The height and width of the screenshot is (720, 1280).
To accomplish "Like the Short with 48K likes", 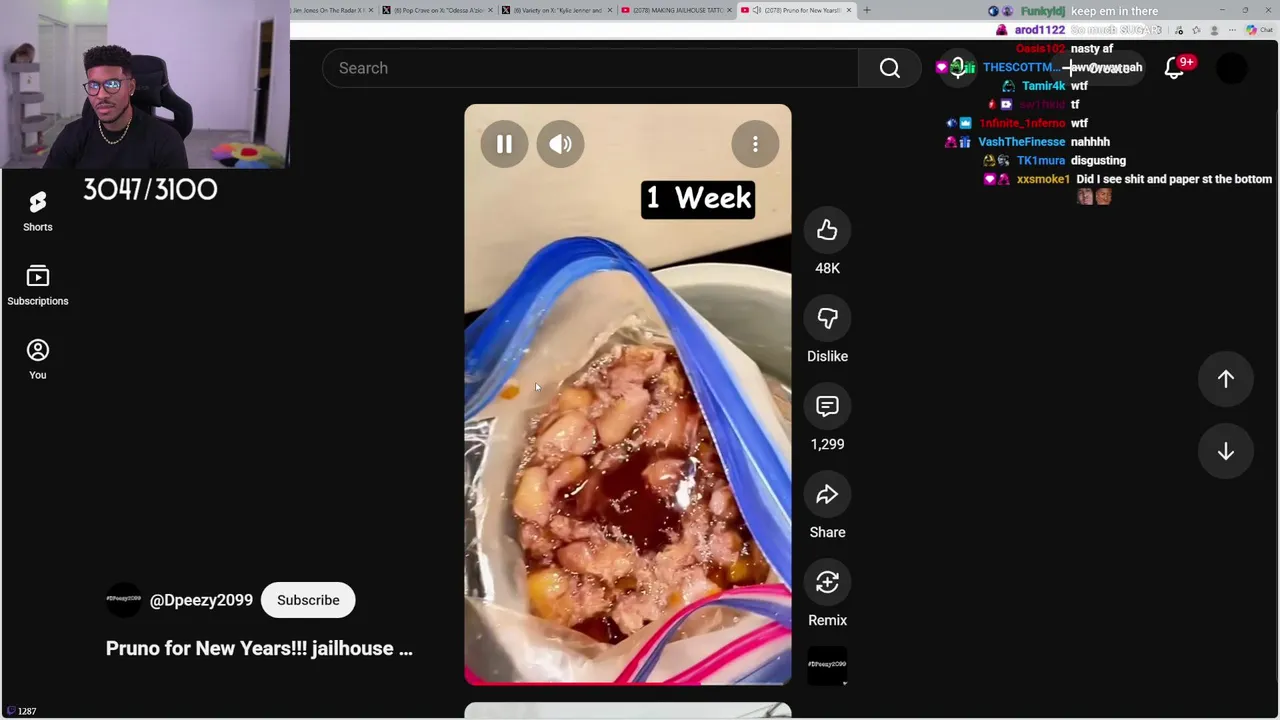I will tap(827, 231).
